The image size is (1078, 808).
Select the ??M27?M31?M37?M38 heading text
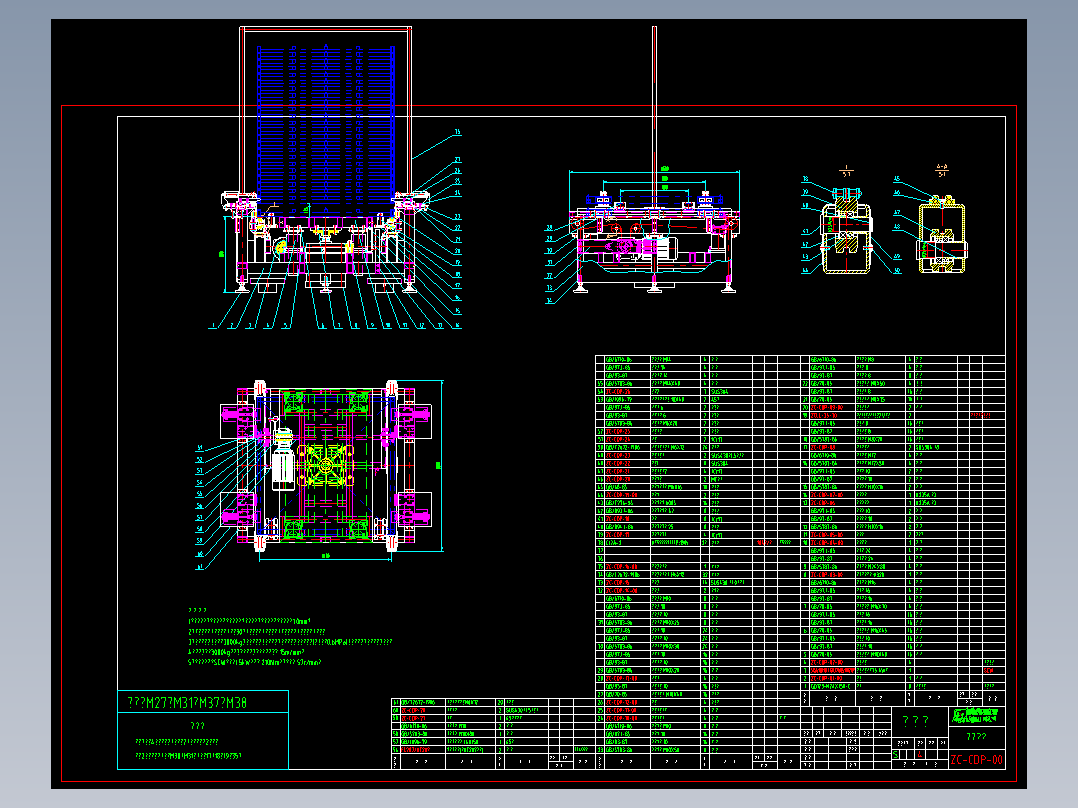[x=187, y=702]
